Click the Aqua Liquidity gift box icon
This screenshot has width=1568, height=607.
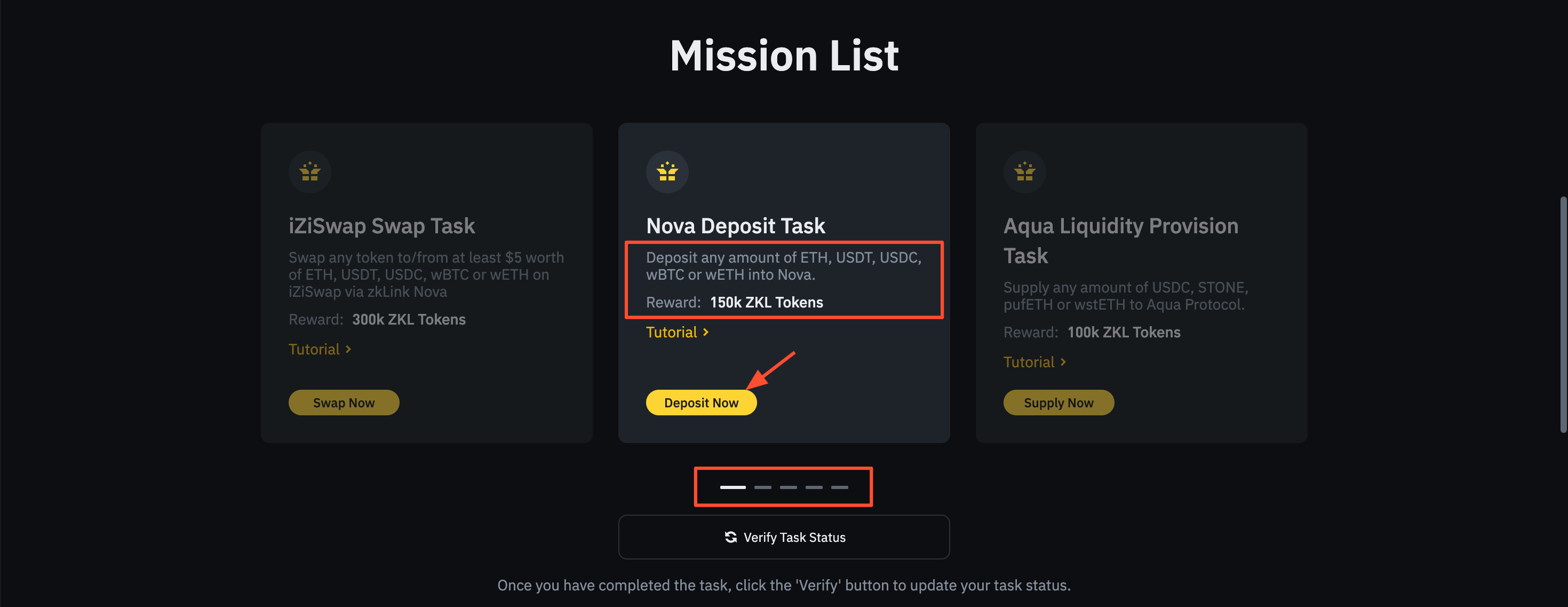click(1024, 172)
